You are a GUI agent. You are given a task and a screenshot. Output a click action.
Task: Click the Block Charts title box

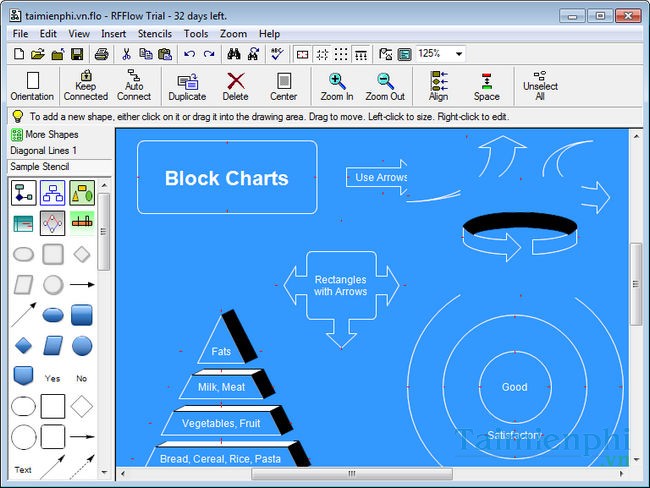pyautogui.click(x=226, y=178)
